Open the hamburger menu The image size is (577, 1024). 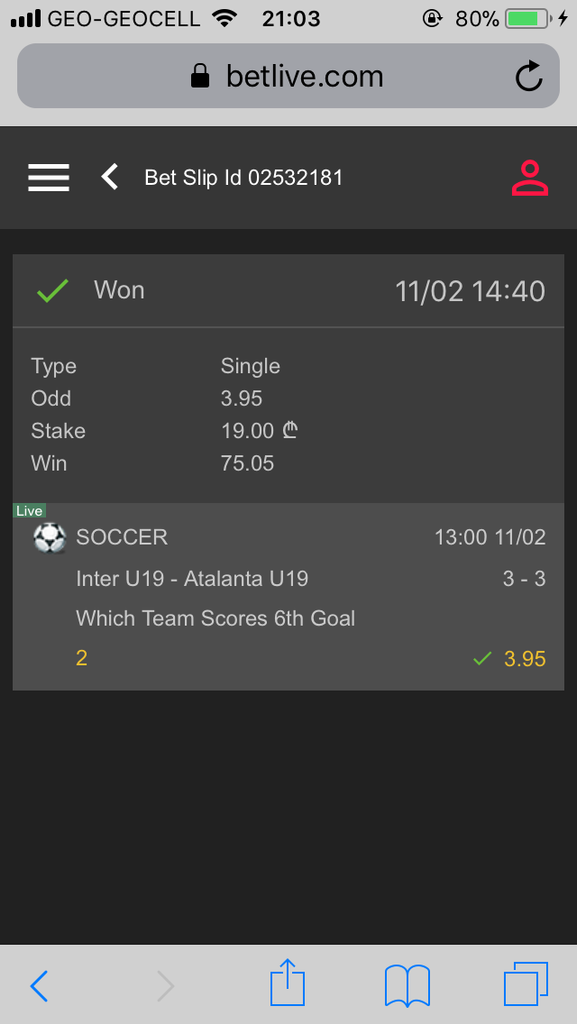point(48,178)
